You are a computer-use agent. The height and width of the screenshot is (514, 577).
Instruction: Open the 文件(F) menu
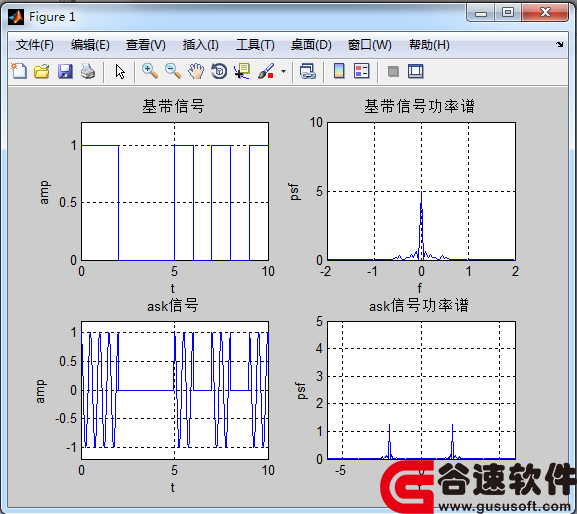tap(35, 45)
